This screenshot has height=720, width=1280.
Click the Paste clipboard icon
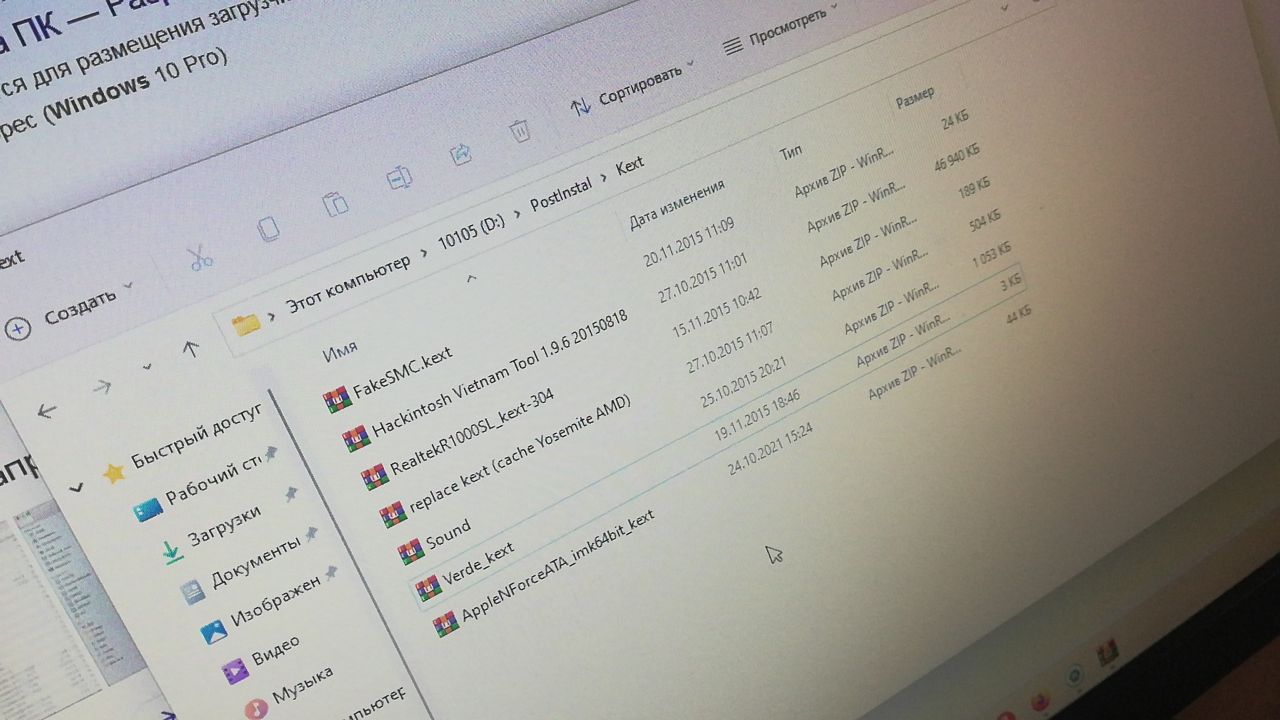pyautogui.click(x=335, y=204)
